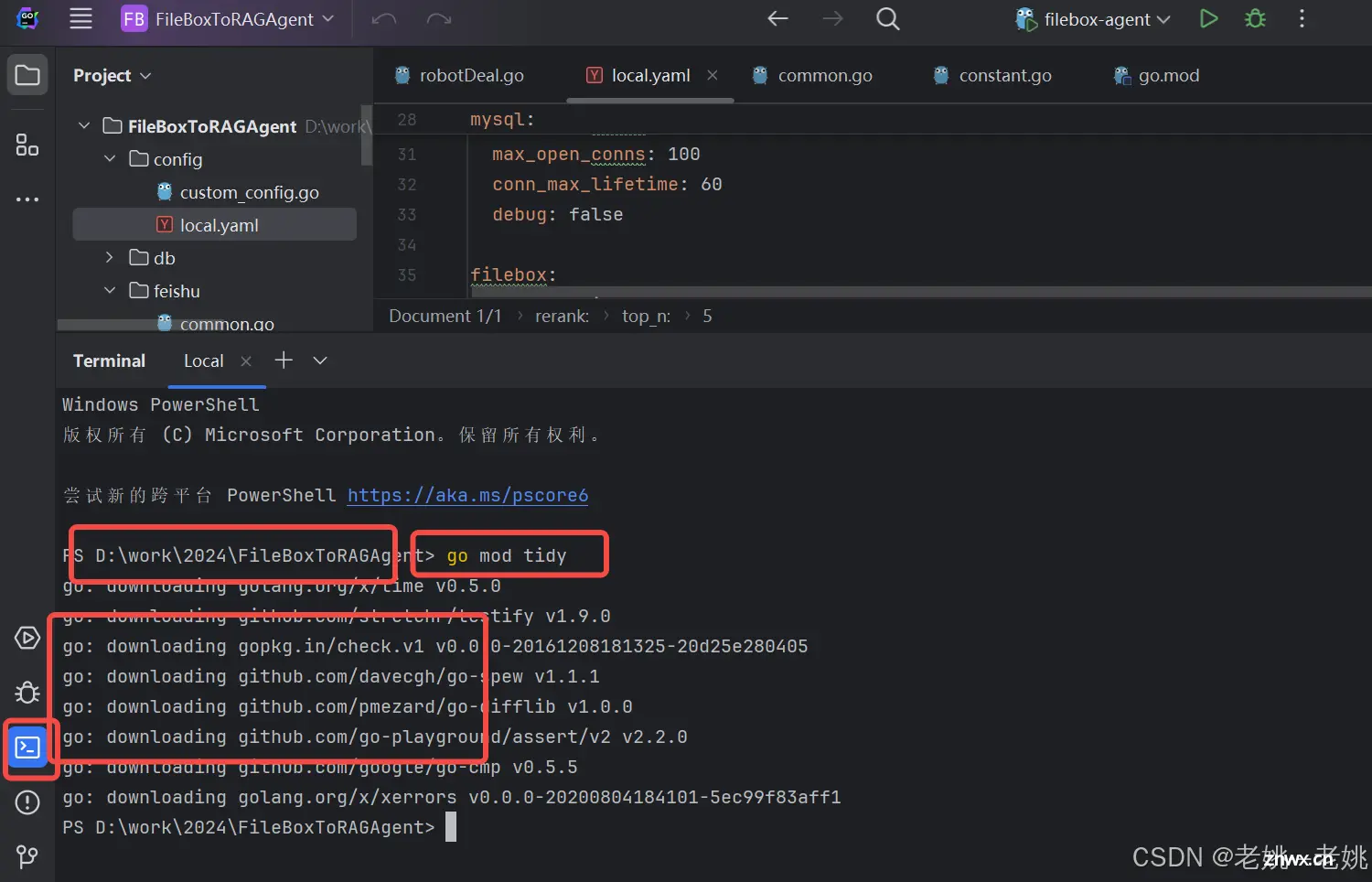Click the Redo arrow in the toolbar

tap(439, 19)
